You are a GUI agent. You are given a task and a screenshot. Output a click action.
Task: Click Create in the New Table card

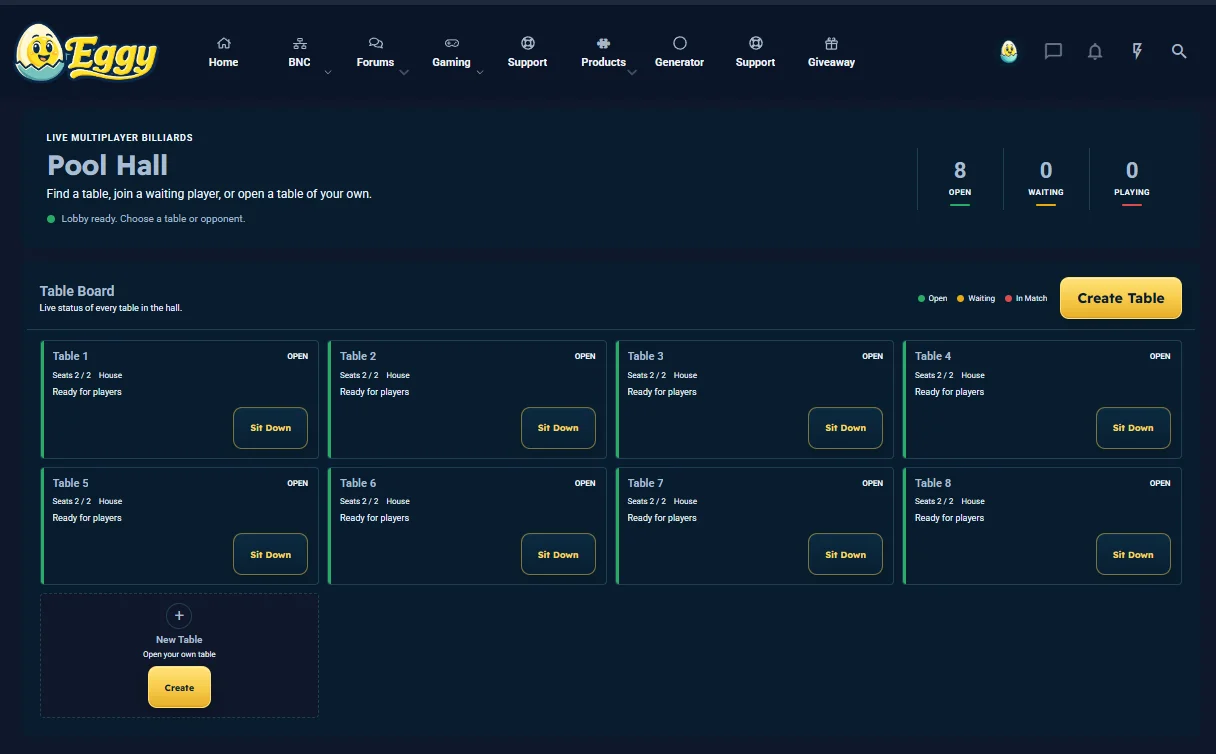coord(179,687)
